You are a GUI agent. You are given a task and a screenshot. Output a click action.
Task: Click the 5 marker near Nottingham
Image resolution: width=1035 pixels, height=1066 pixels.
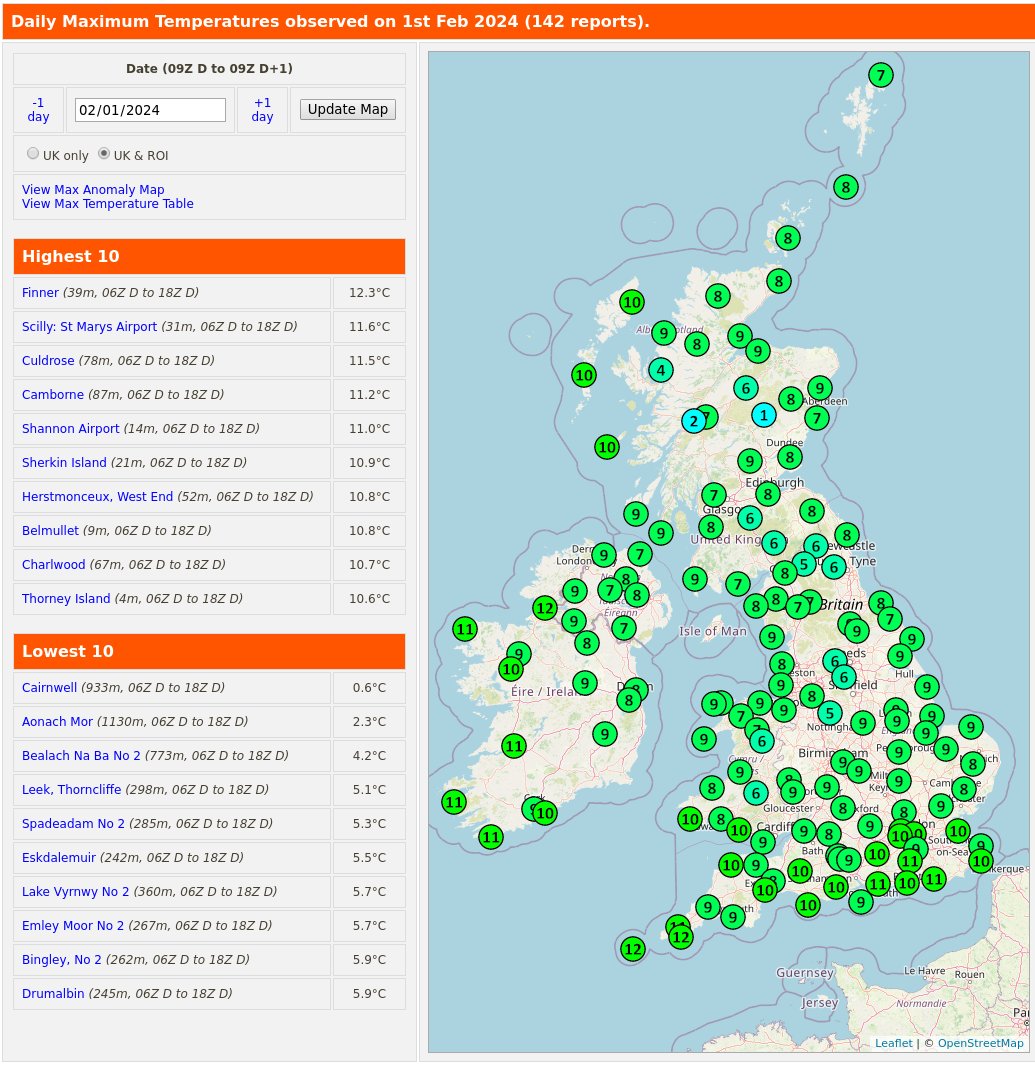[x=830, y=713]
